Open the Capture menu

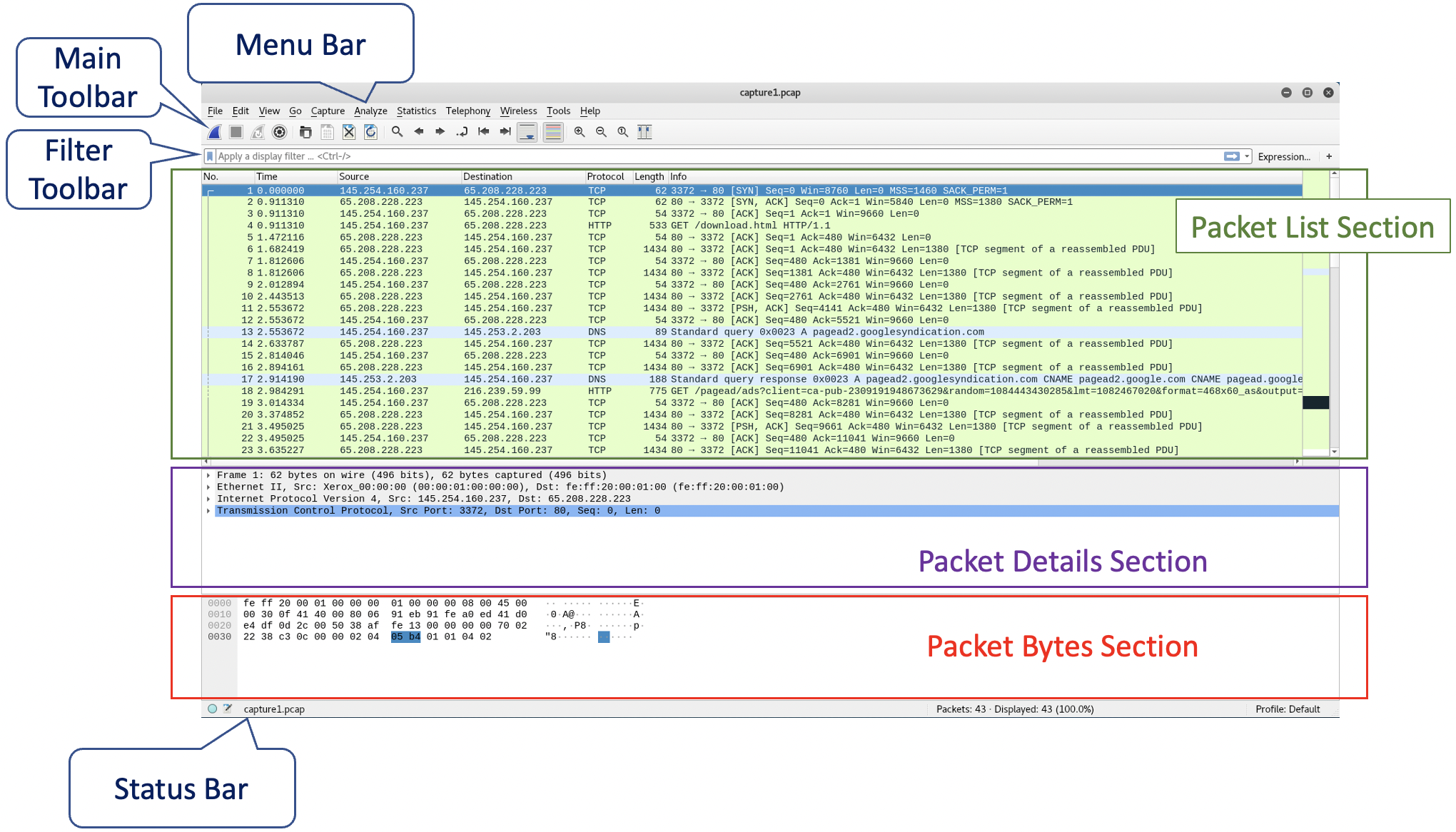click(x=328, y=111)
